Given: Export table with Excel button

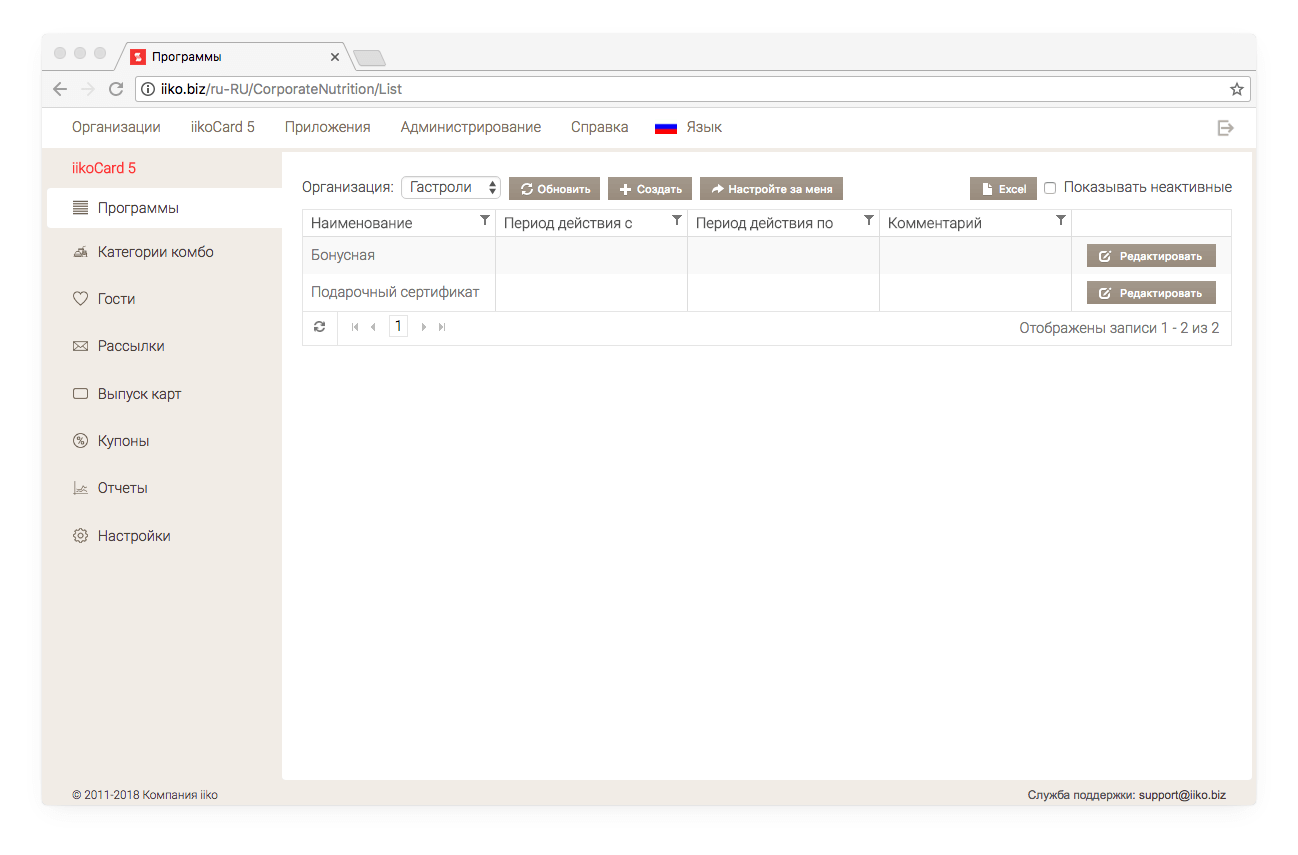Looking at the screenshot, I should point(1003,188).
